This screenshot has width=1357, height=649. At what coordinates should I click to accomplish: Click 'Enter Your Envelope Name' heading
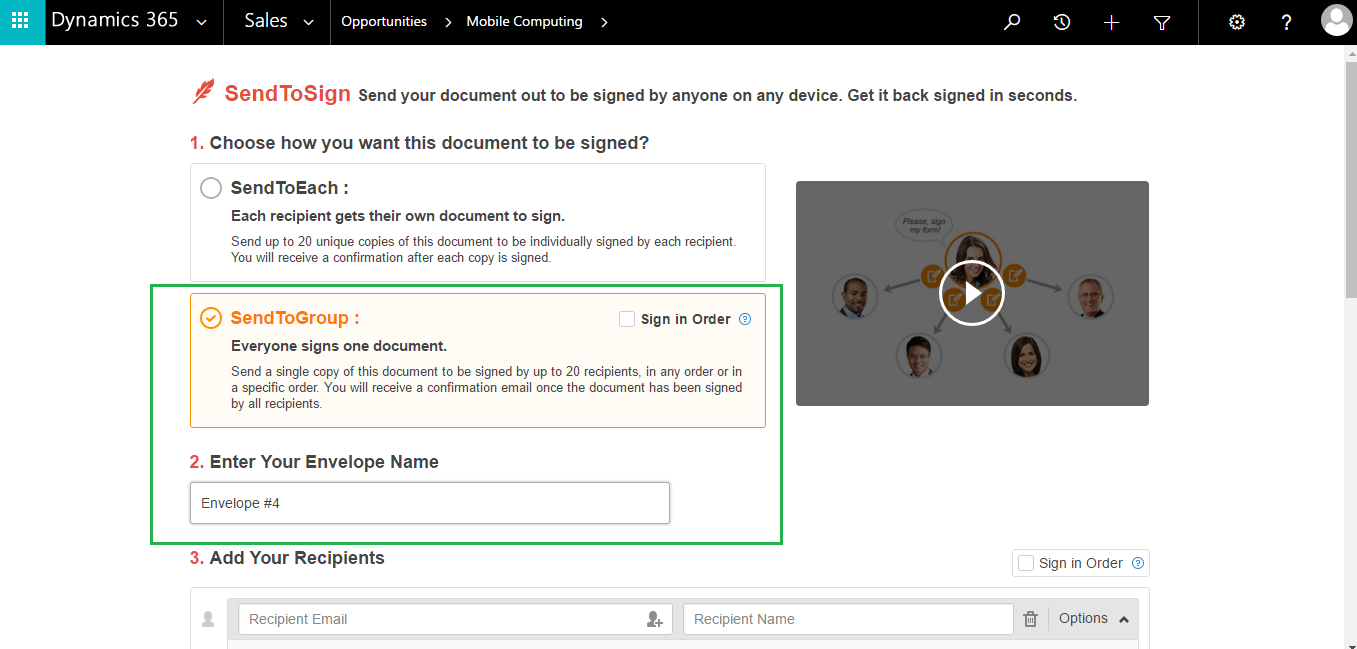point(324,462)
